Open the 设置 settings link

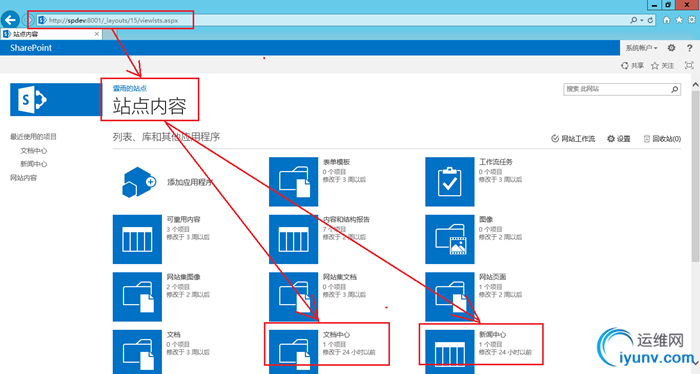619,139
